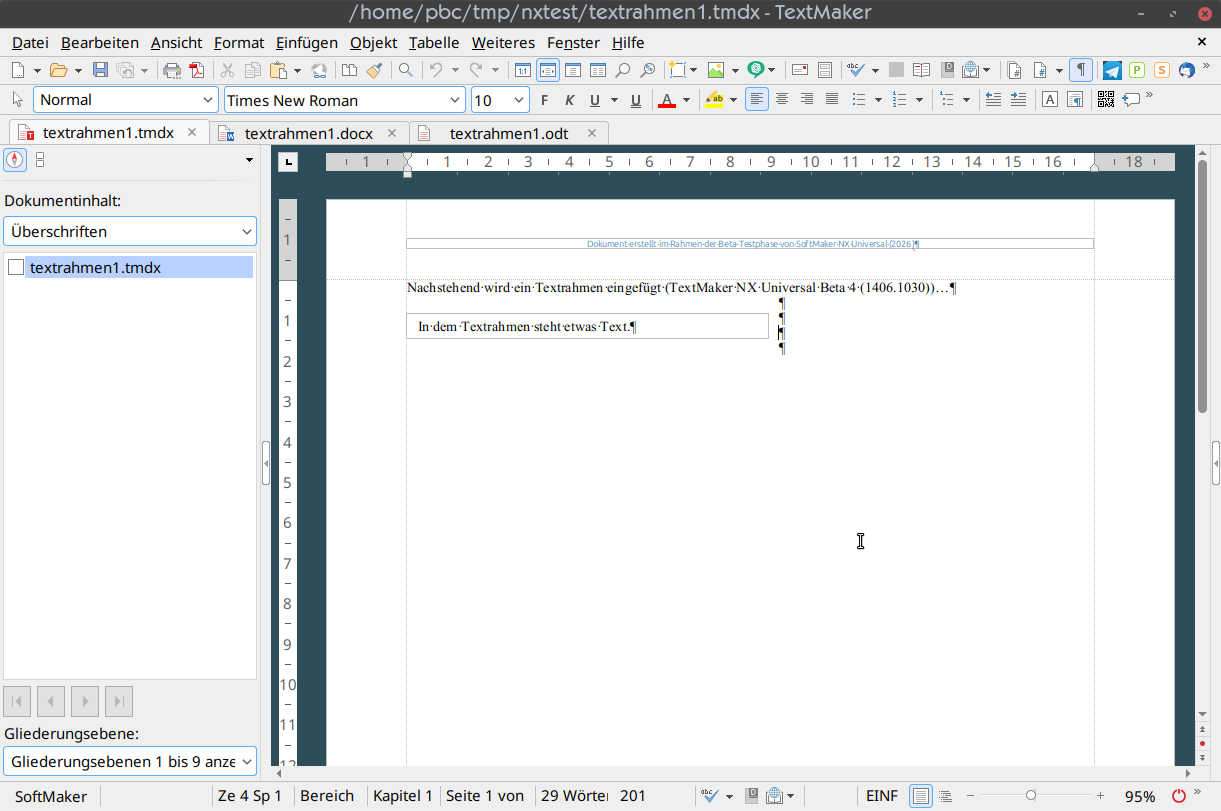
Task: Check the textrahmen1.tmdx checkbox in sidebar
Action: pos(16,267)
